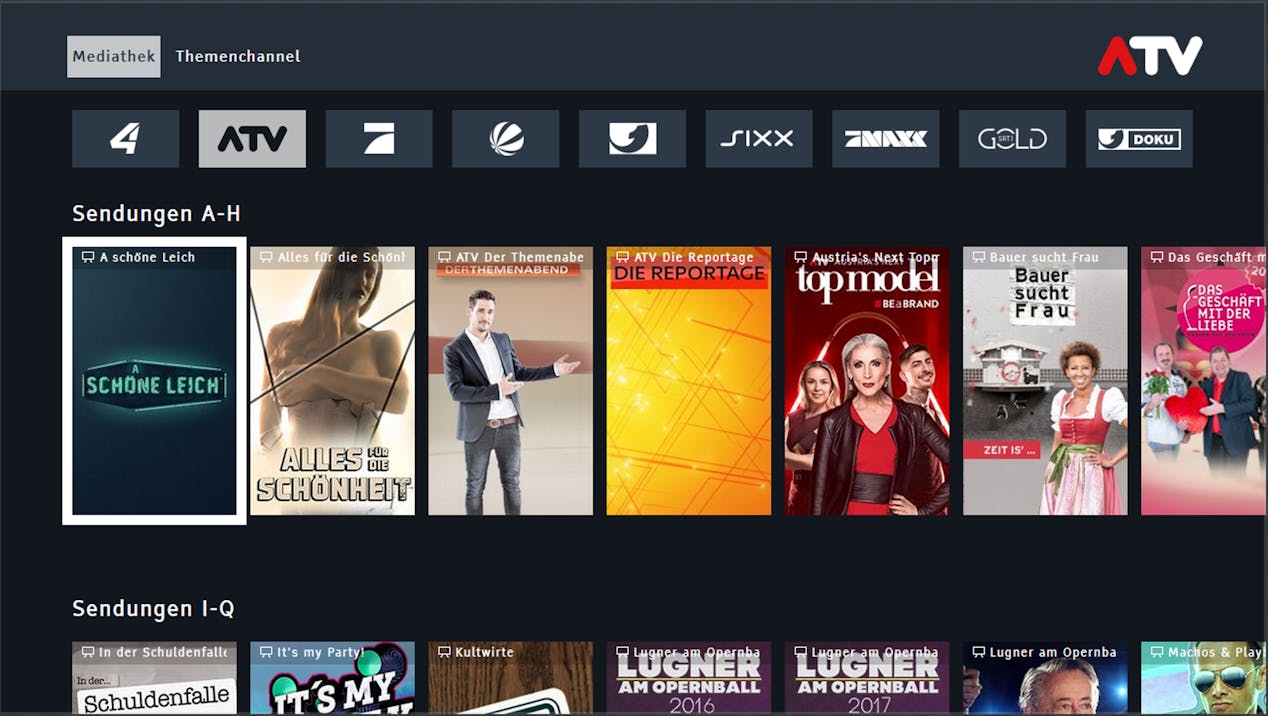Select the ATV channel icon

pos(252,139)
